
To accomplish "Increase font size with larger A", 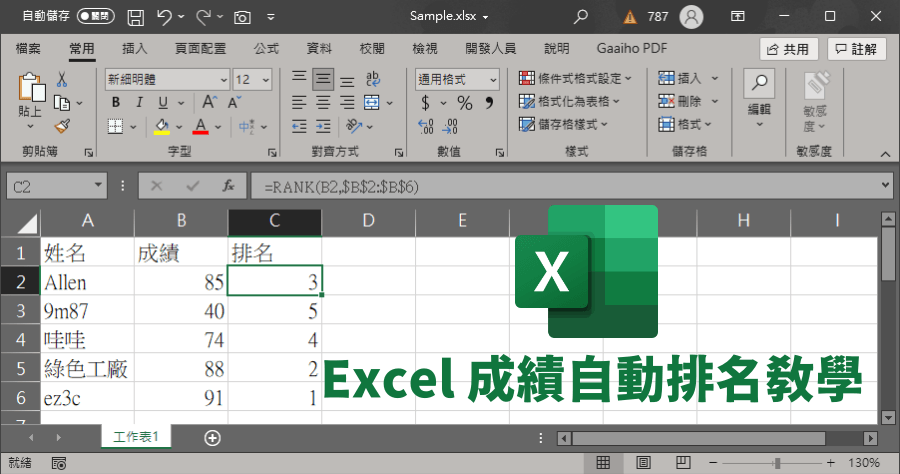I will (210, 102).
